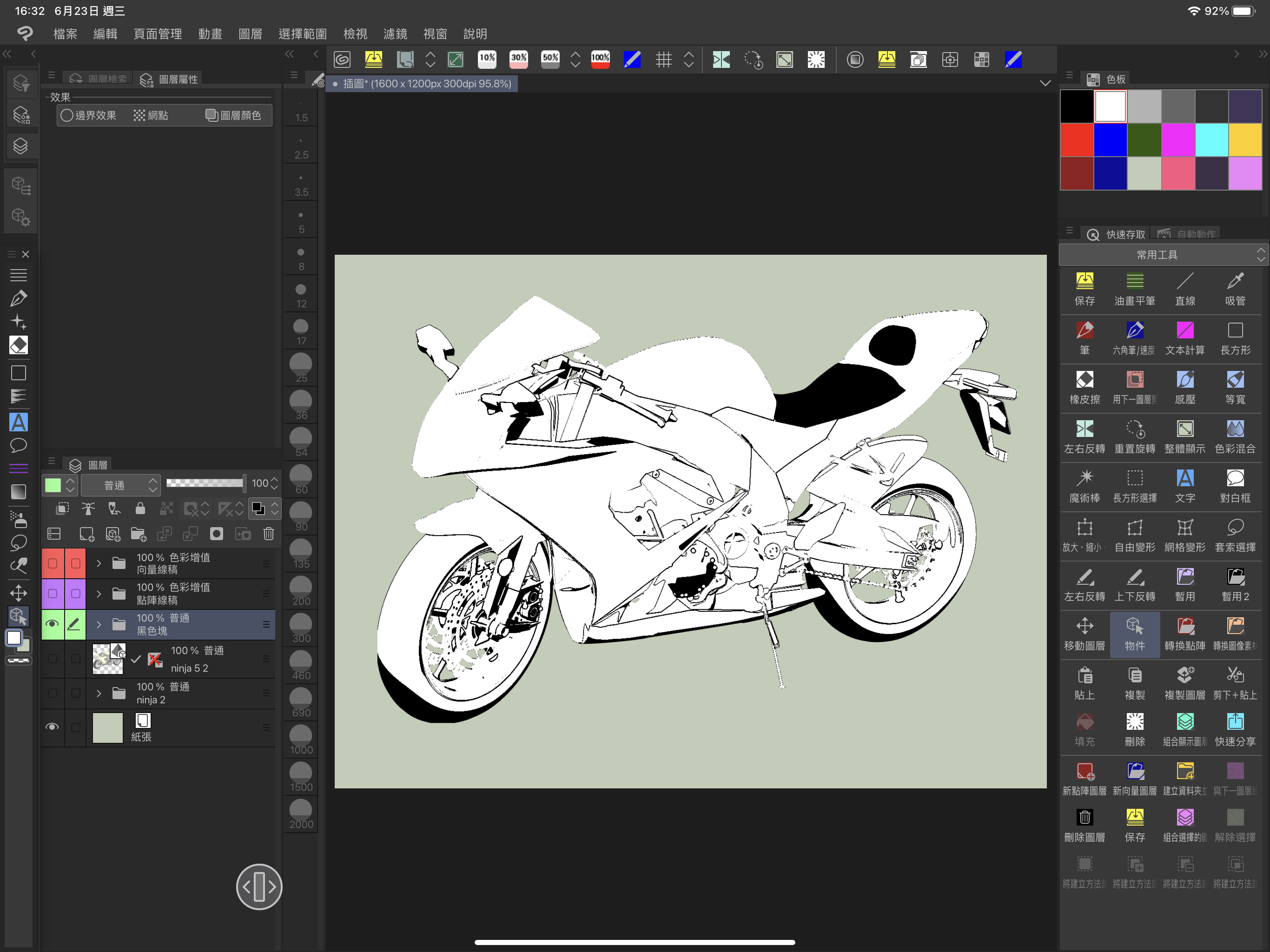Select the text A tool in left toolbar
Screen dimensions: 1270x952
tap(19, 422)
